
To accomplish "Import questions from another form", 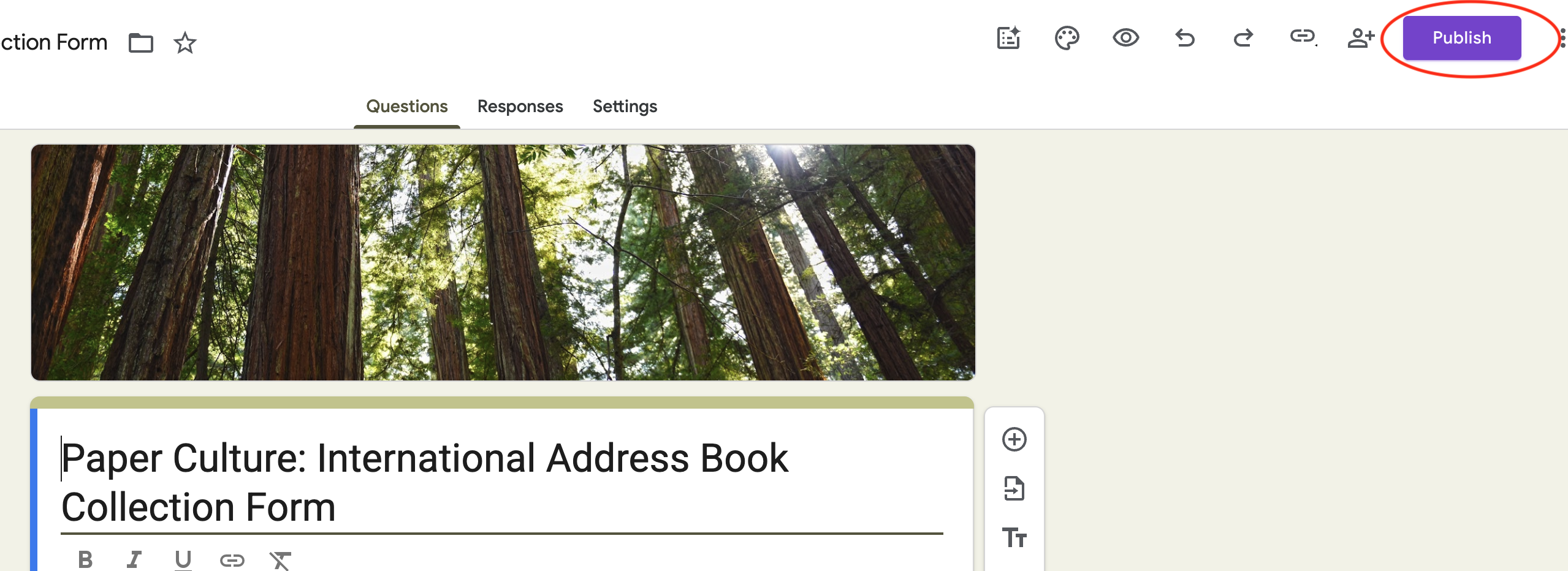I will [1014, 488].
